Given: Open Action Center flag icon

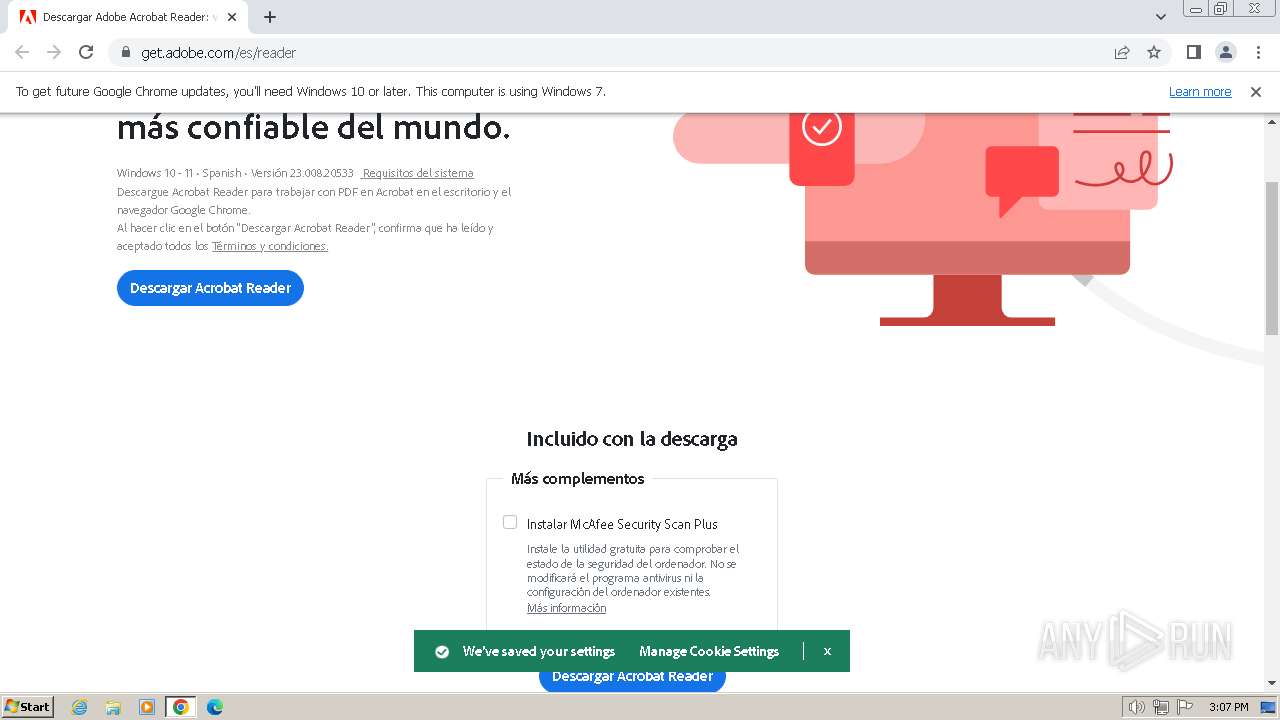Looking at the screenshot, I should click(x=1185, y=707).
